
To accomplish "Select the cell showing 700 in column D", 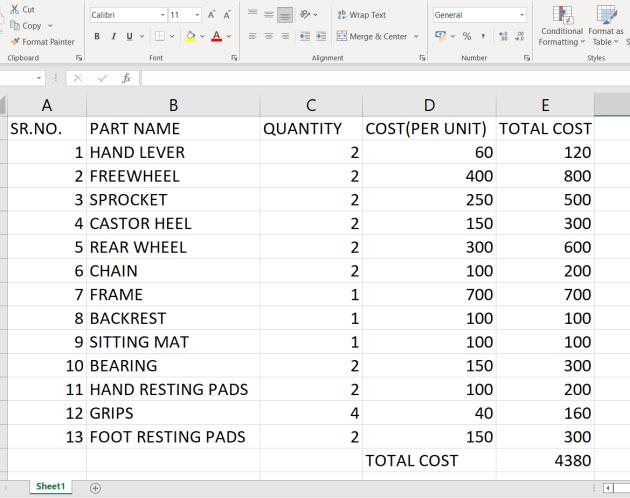I will tap(430, 295).
